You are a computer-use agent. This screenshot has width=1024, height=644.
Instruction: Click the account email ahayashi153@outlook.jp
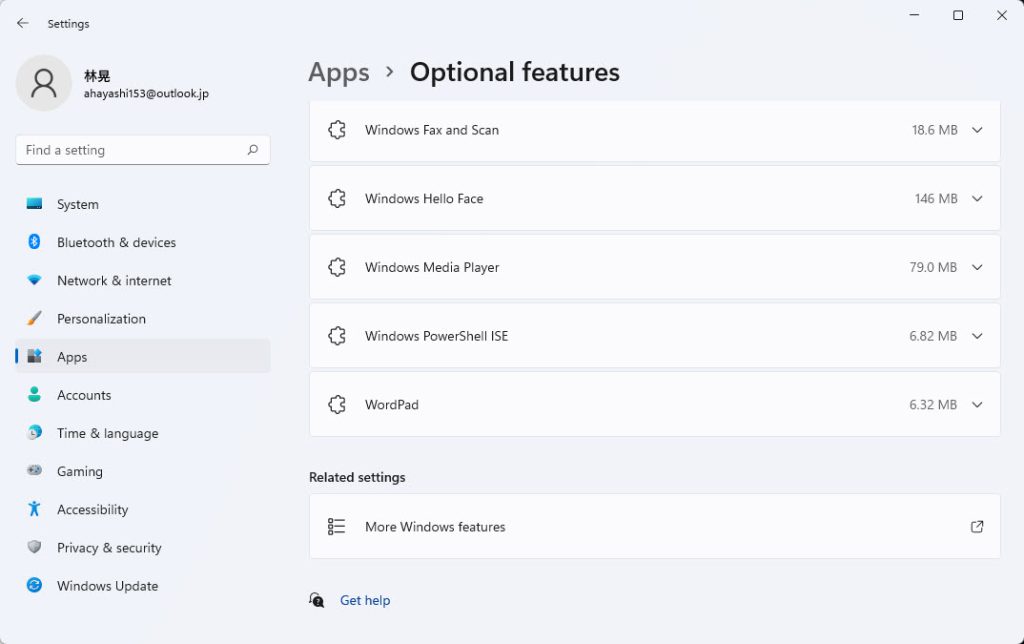coord(146,93)
